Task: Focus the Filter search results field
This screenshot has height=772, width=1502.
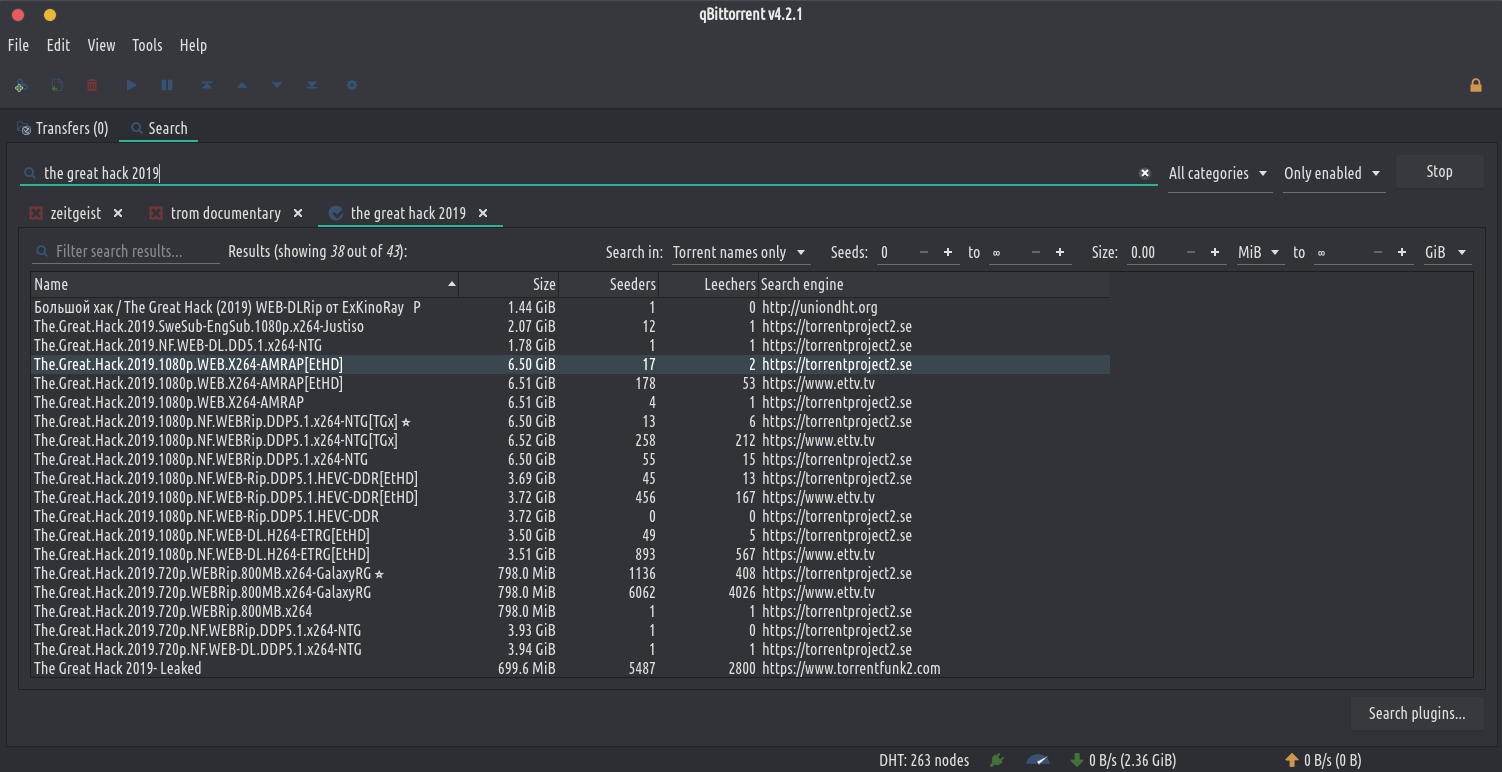Action: [x=126, y=252]
